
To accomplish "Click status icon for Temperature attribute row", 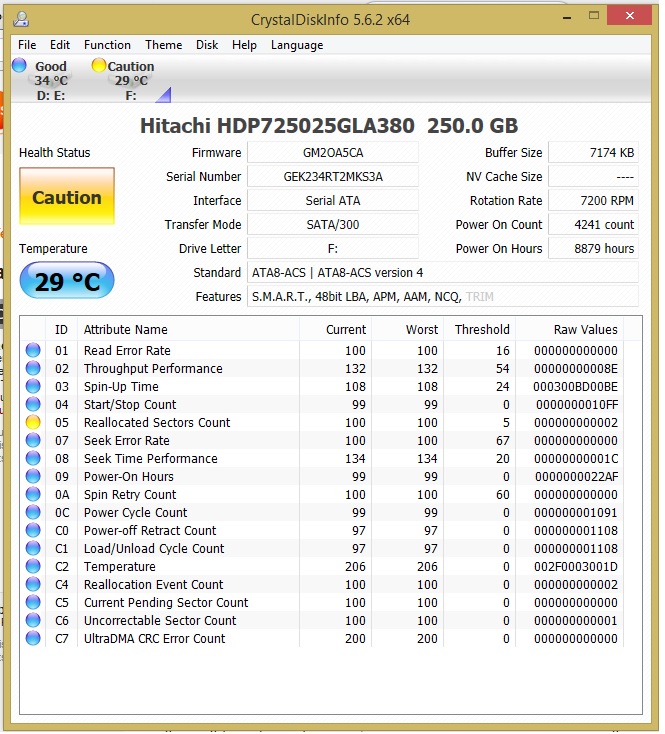I will point(33,567).
